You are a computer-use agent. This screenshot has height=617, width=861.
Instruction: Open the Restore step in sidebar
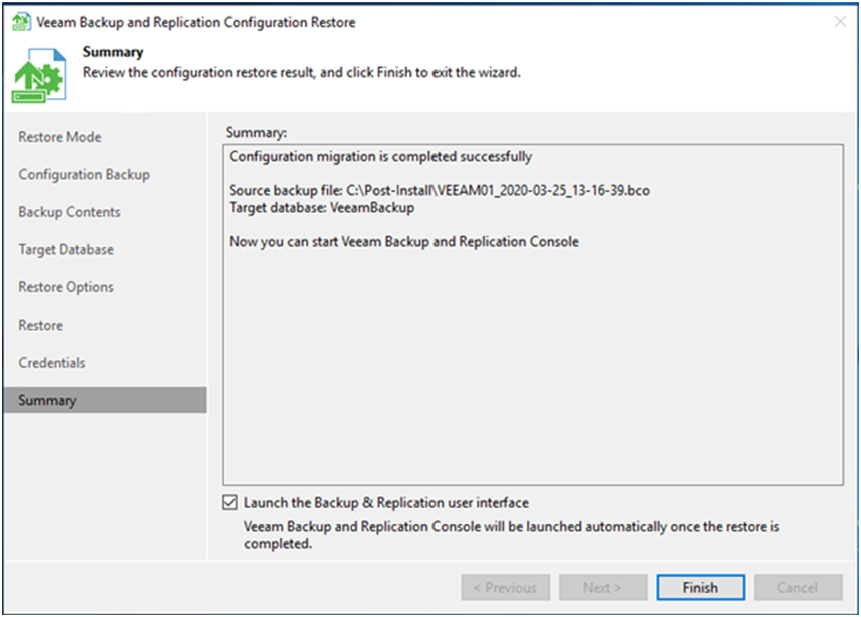point(41,326)
